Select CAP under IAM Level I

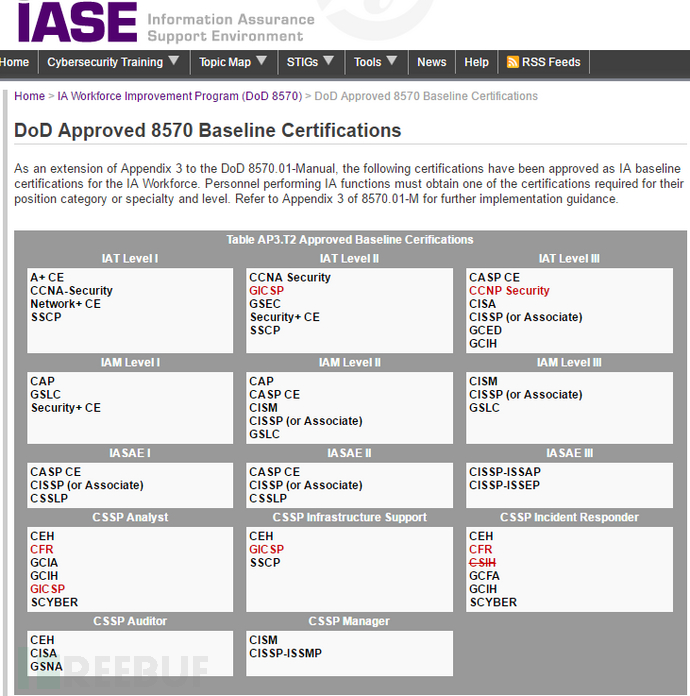pyautogui.click(x=43, y=381)
